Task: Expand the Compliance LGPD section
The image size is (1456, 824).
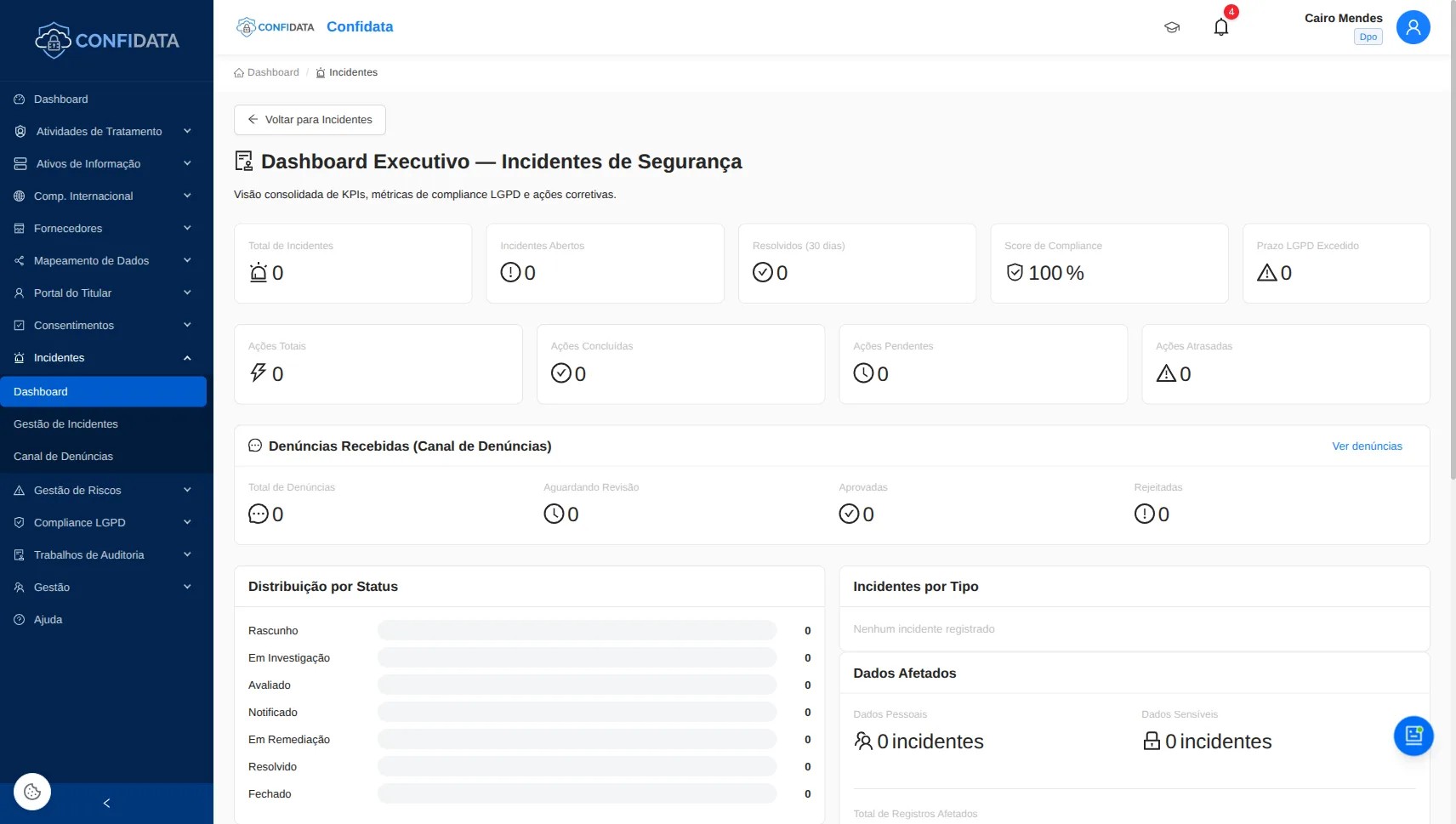Action: coord(186,522)
